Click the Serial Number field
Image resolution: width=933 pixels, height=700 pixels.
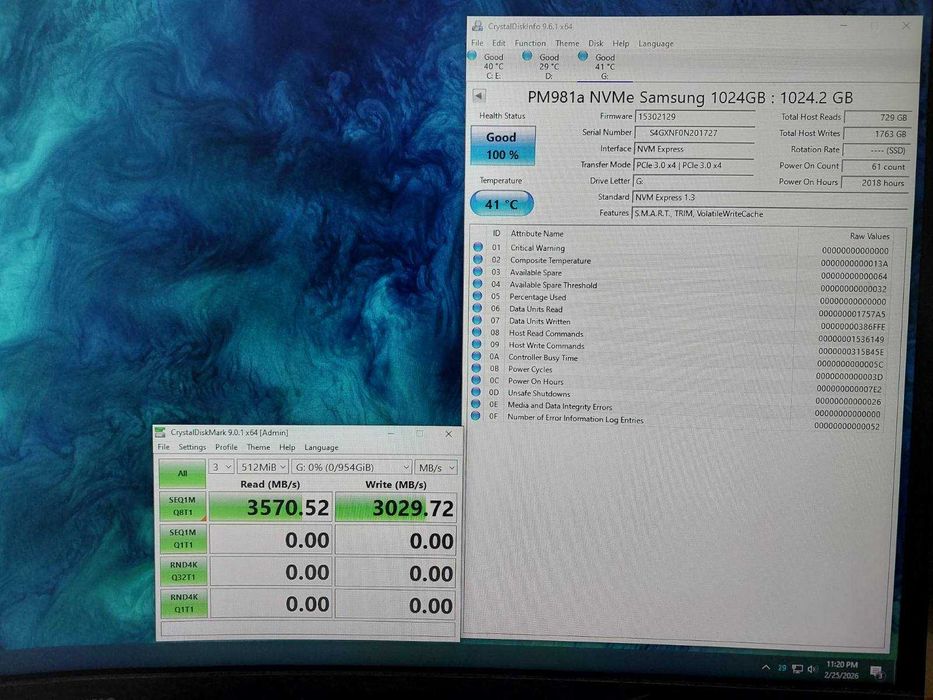(694, 133)
